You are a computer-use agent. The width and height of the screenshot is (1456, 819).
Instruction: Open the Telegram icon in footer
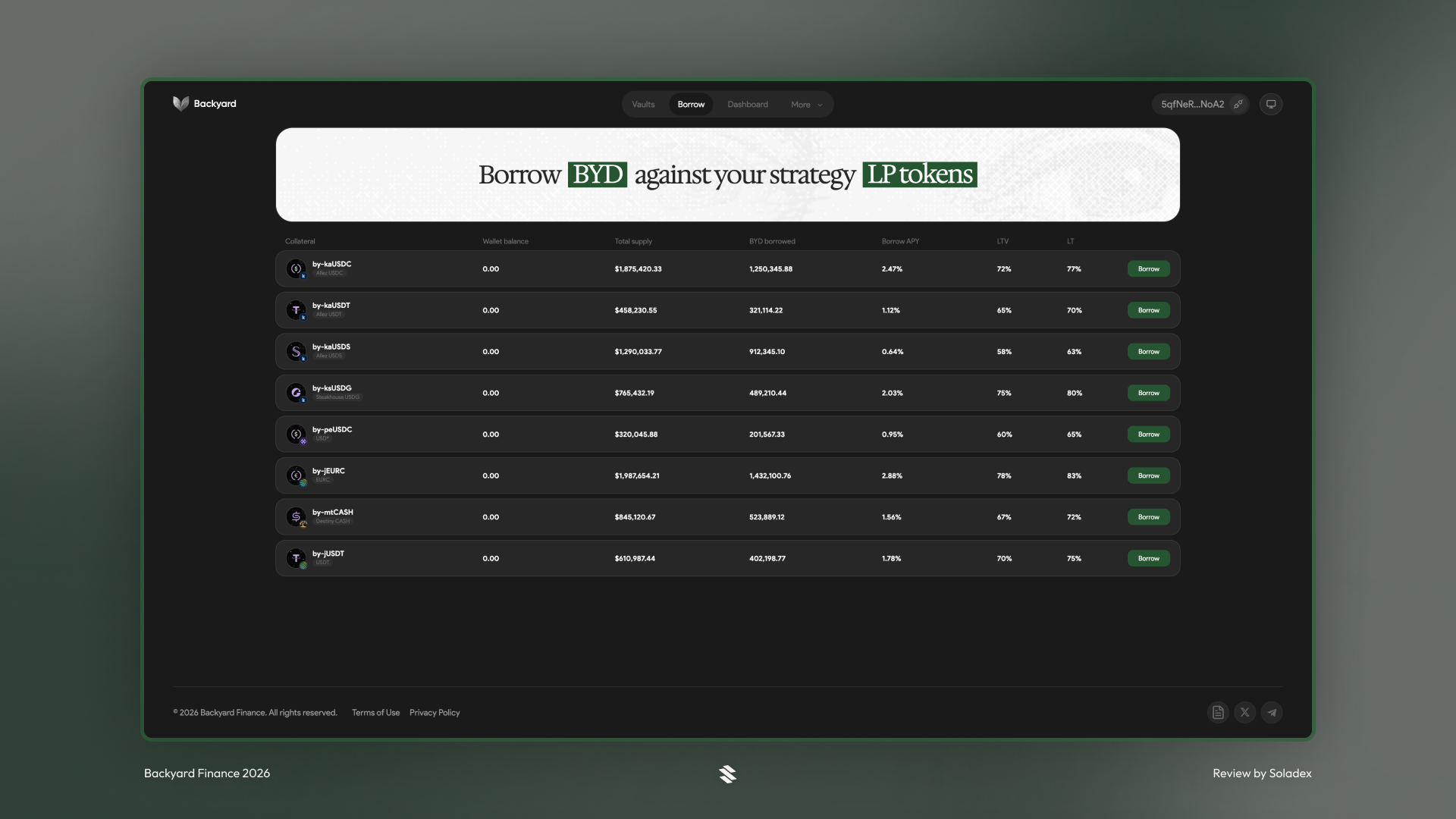click(x=1272, y=712)
